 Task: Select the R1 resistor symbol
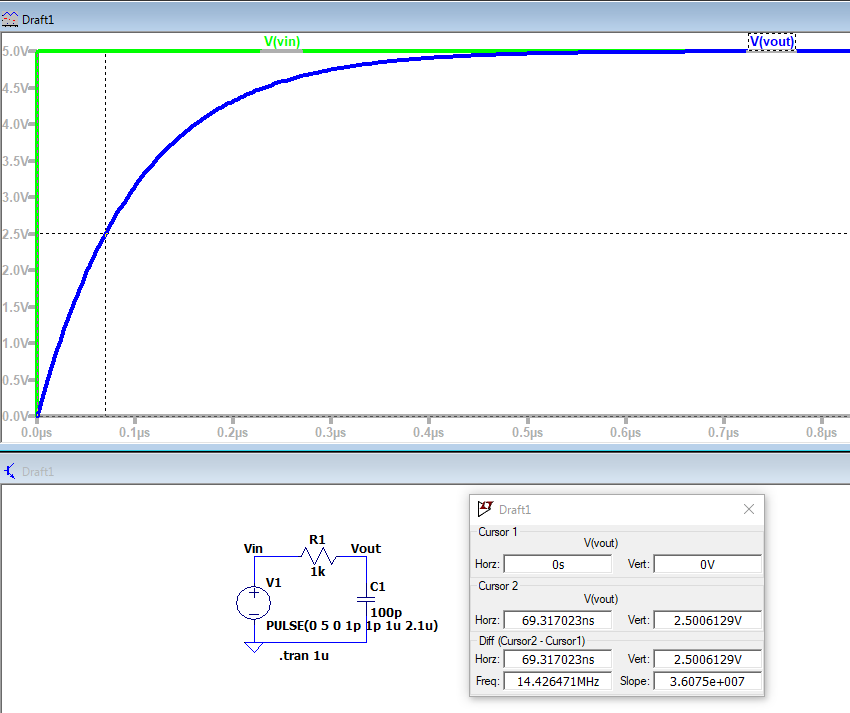[317, 559]
